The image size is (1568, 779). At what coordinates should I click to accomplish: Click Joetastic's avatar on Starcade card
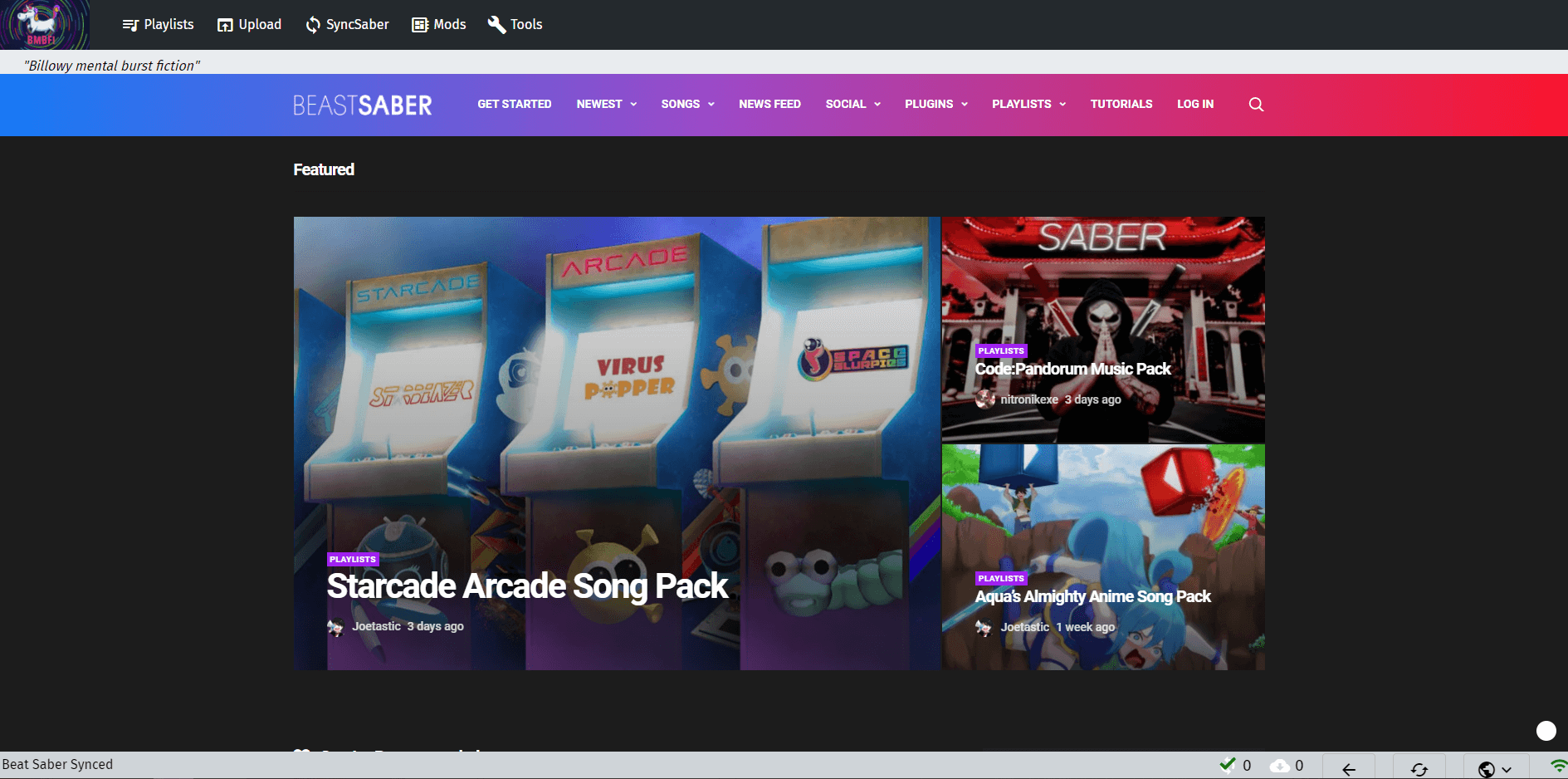(335, 627)
